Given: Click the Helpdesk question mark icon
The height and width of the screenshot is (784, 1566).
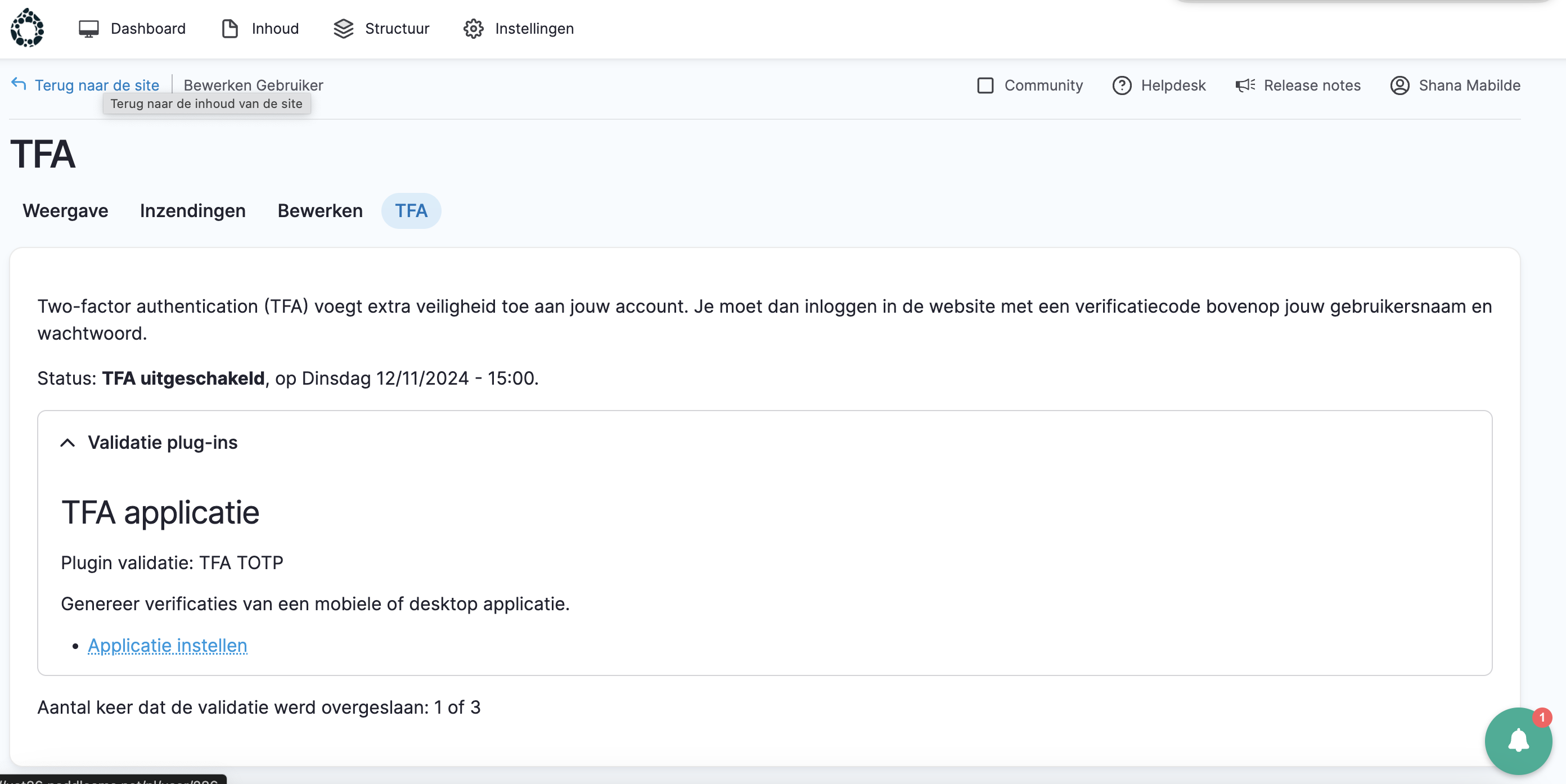Looking at the screenshot, I should pos(1122,85).
